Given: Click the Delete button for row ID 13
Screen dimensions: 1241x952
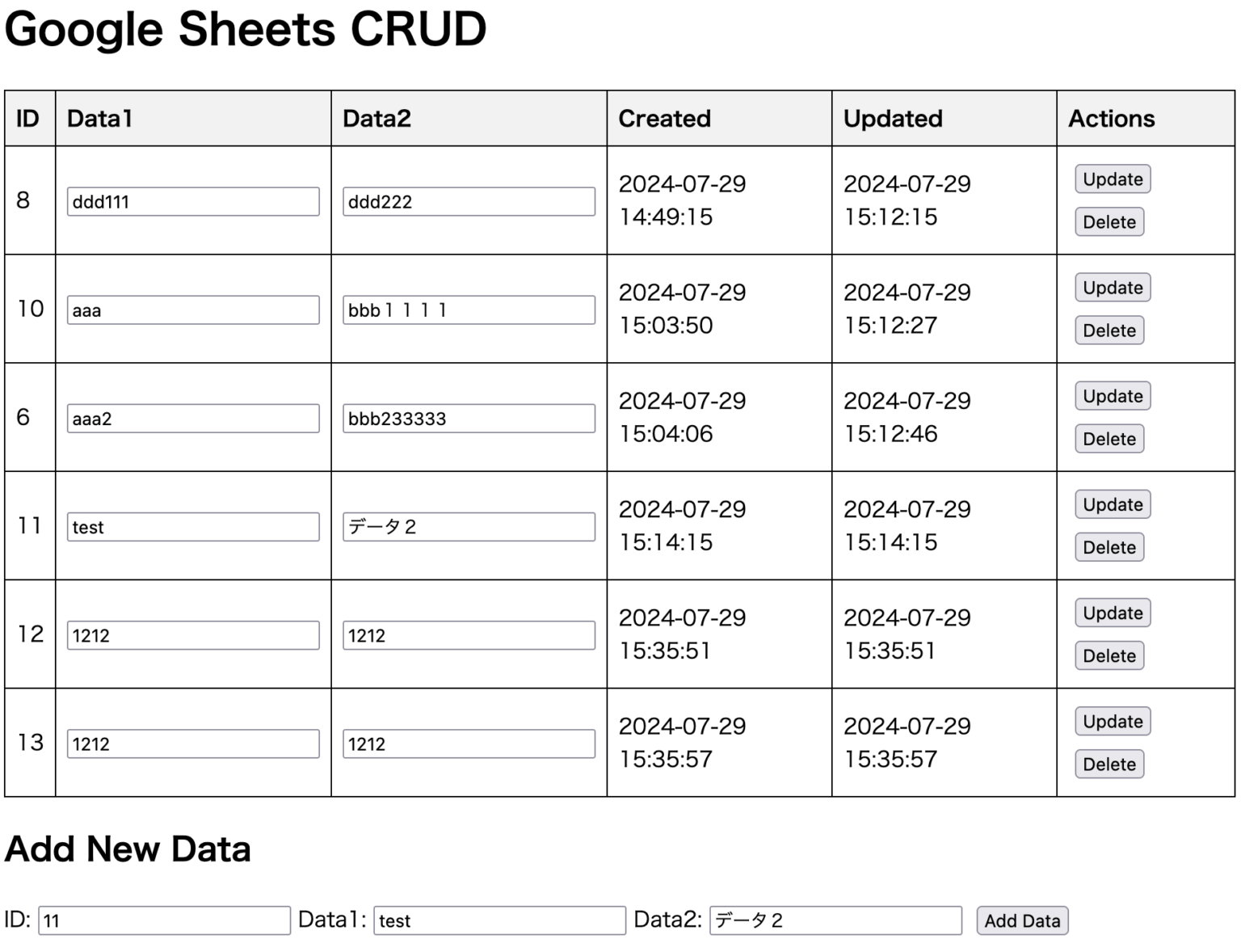Looking at the screenshot, I should click(1108, 763).
